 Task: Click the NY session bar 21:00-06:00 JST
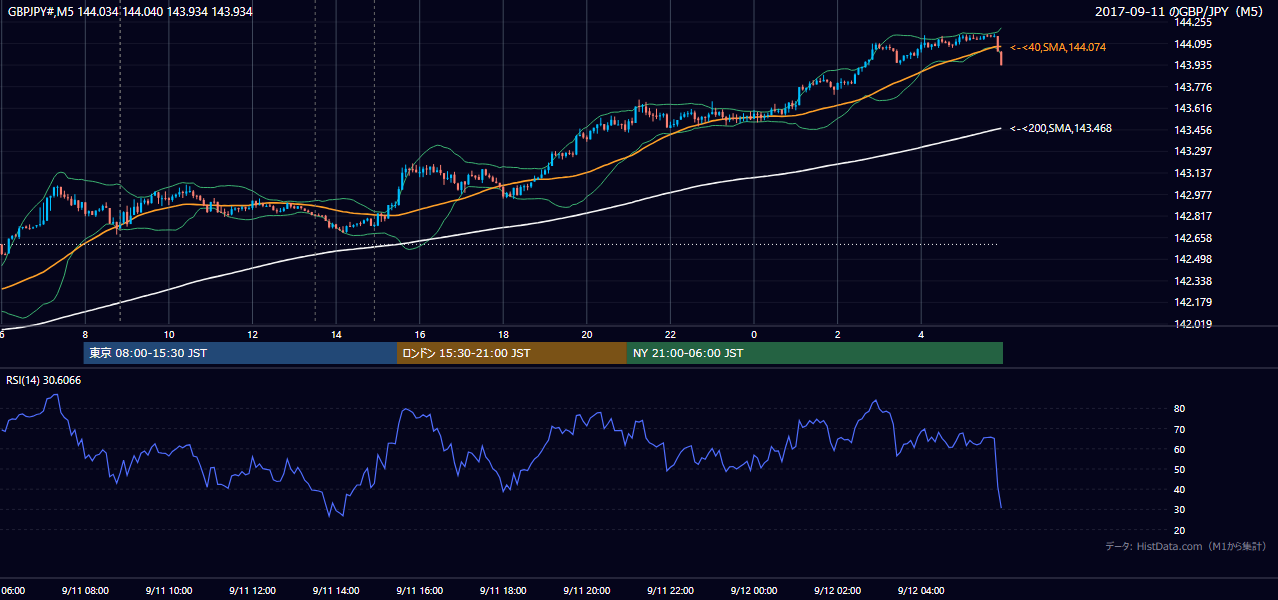[x=814, y=353]
